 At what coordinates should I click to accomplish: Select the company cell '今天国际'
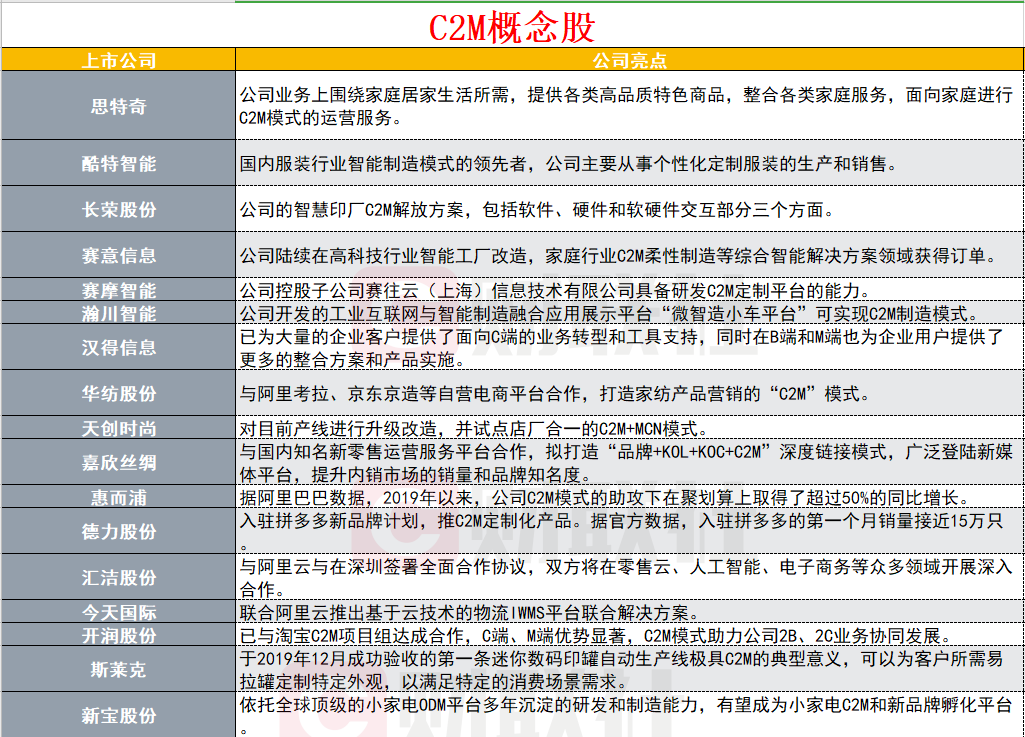(x=118, y=611)
